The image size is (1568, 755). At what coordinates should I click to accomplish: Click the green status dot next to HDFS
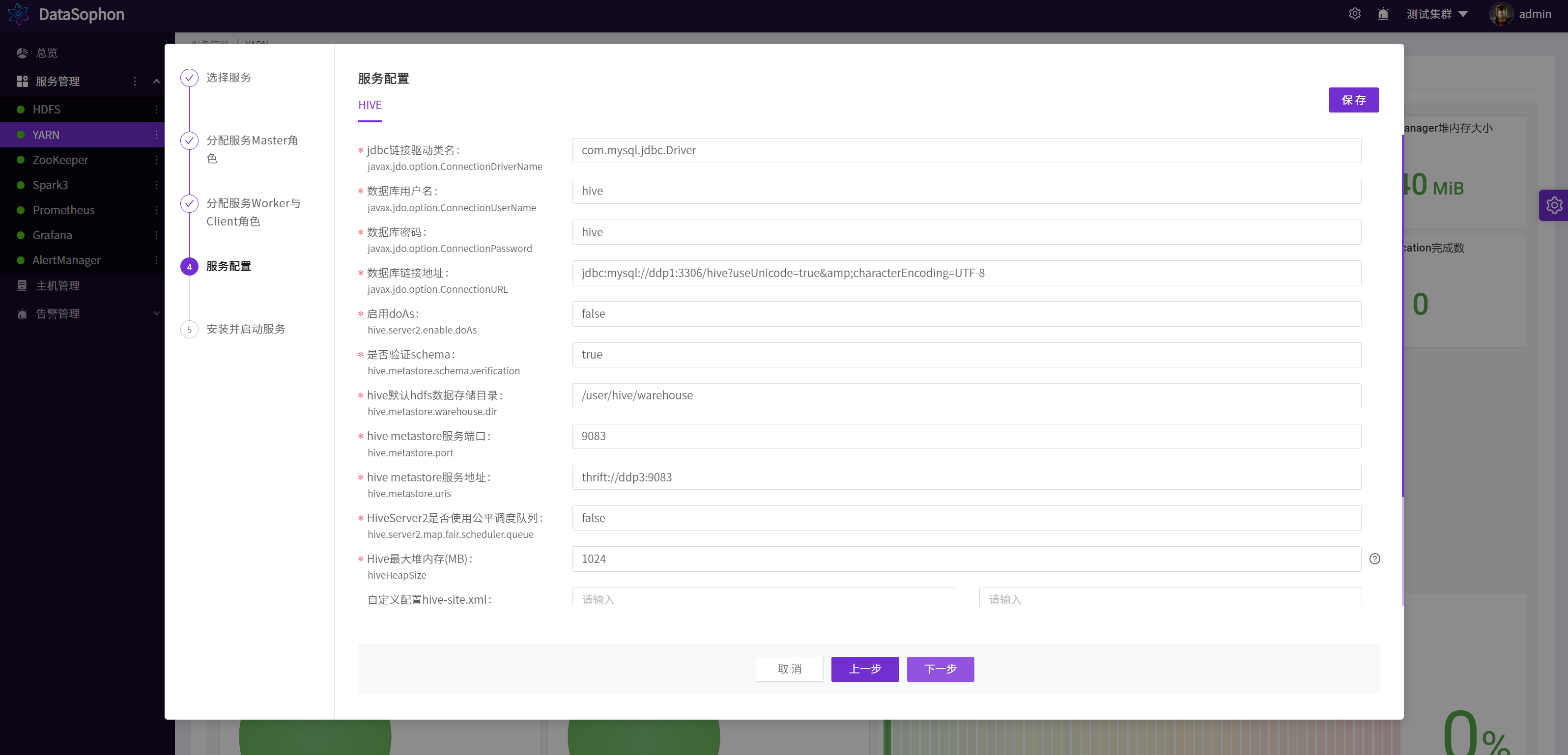(21, 110)
